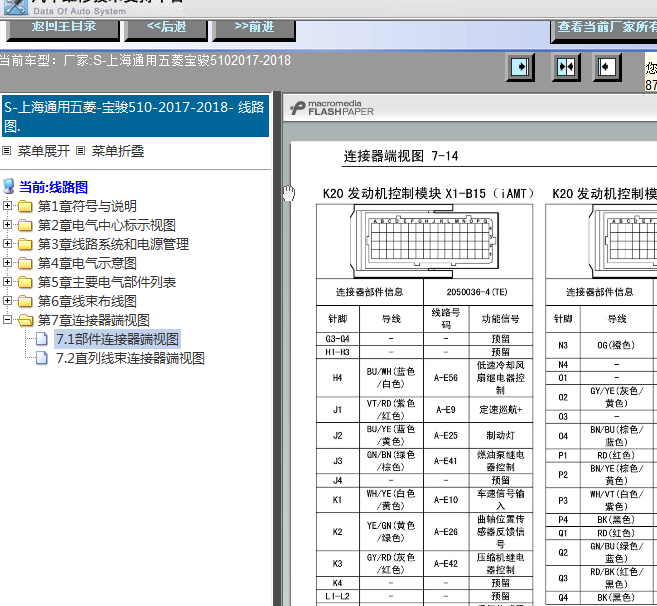Click folder icon of 第4章电气示意图
The image size is (657, 606).
[25, 264]
